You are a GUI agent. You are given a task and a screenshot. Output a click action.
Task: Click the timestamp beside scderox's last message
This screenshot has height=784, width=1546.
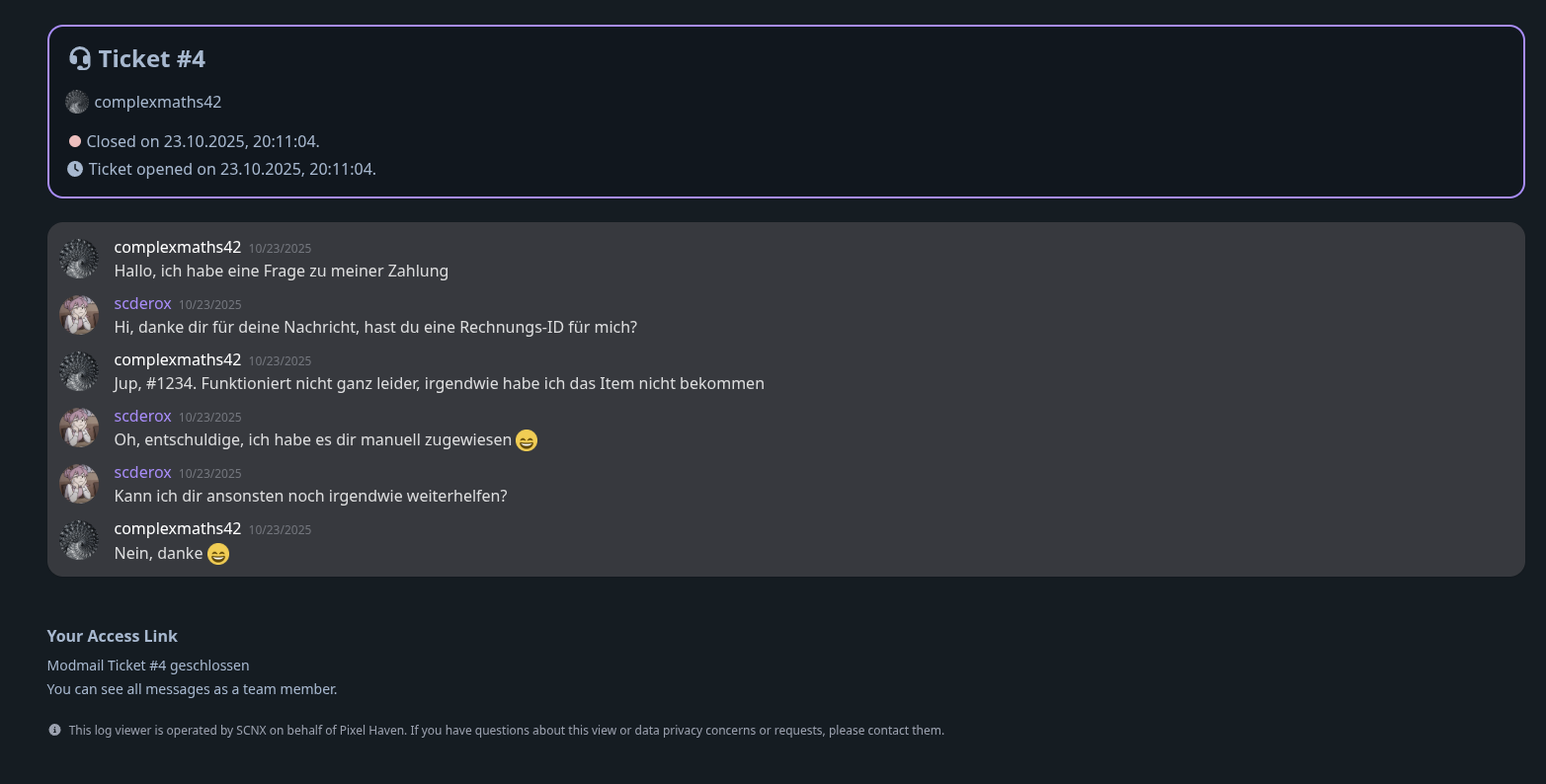pos(209,473)
